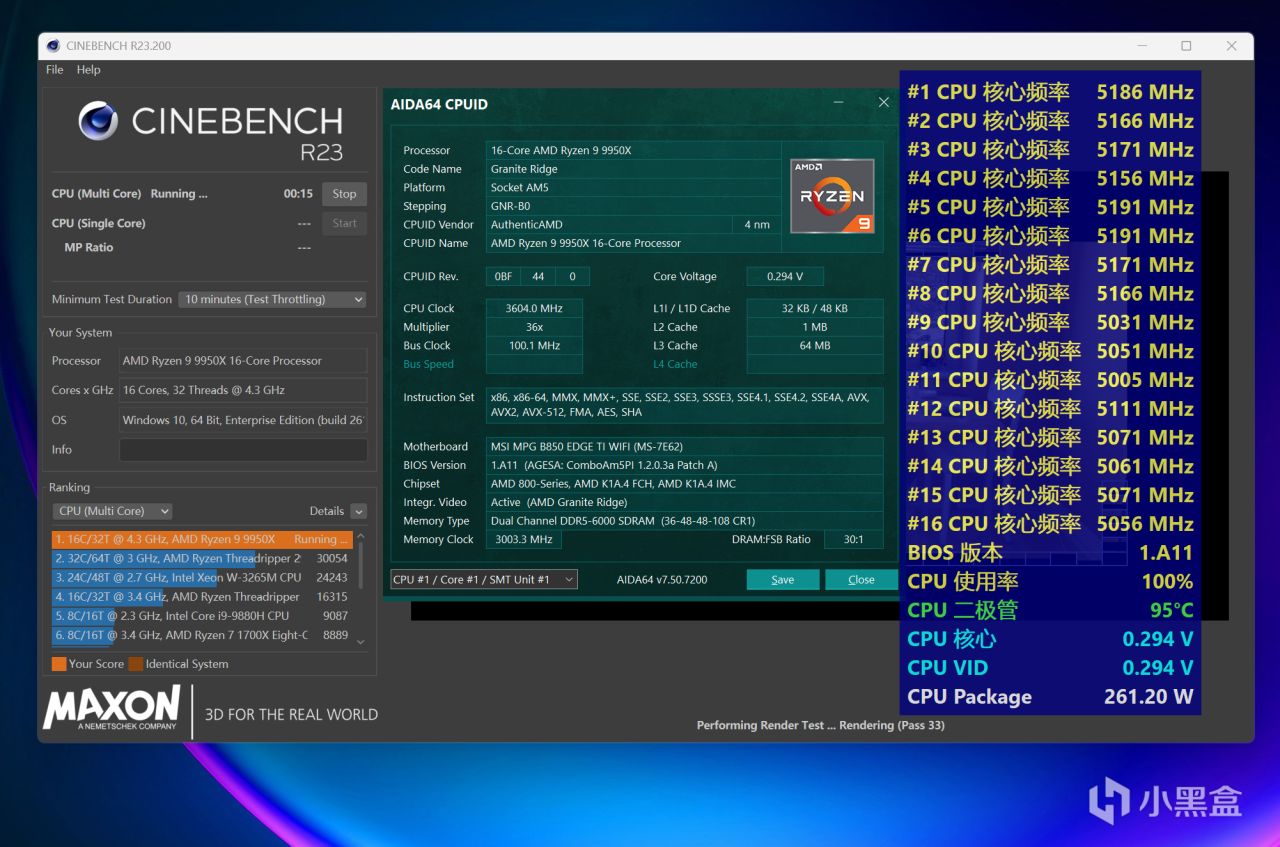Click the Close button in AIDA64 CPUID

(x=861, y=580)
